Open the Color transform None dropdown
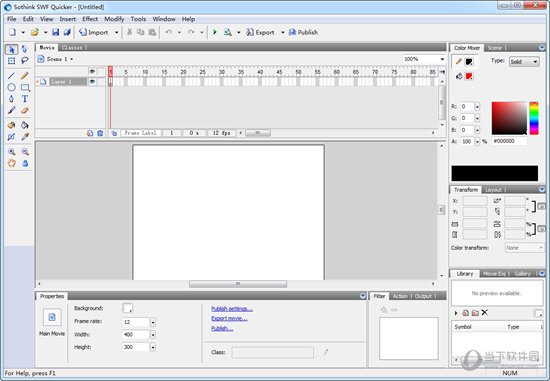Screen dimensions: 550x381 tap(524, 248)
